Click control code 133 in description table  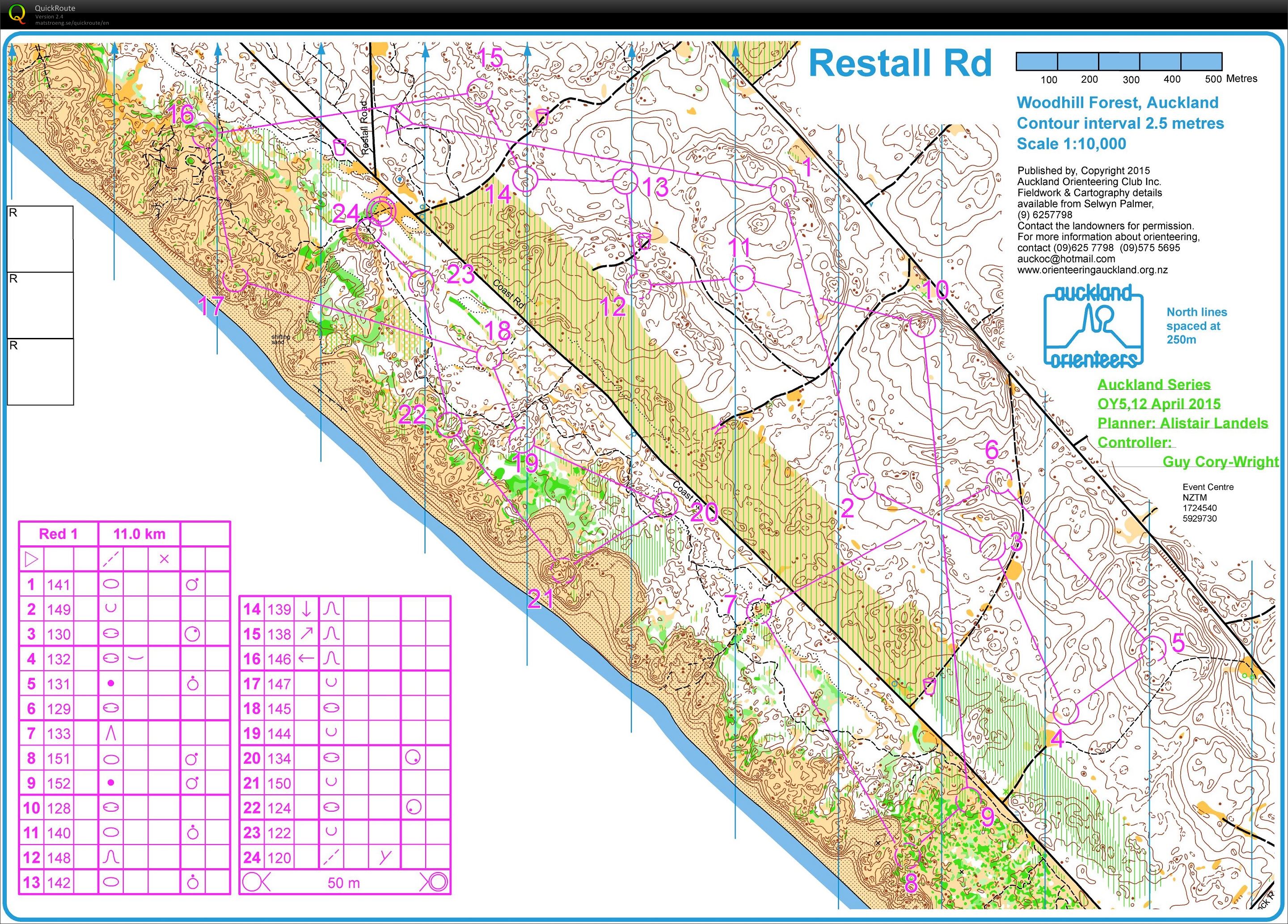coord(59,734)
